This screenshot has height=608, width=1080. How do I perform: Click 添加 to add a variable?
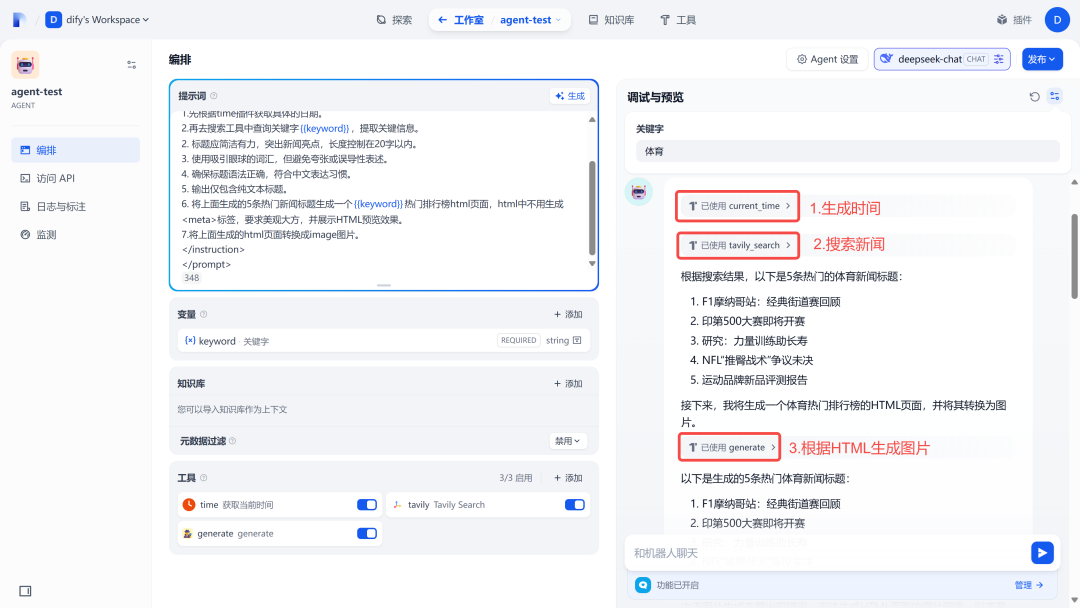pyautogui.click(x=568, y=314)
